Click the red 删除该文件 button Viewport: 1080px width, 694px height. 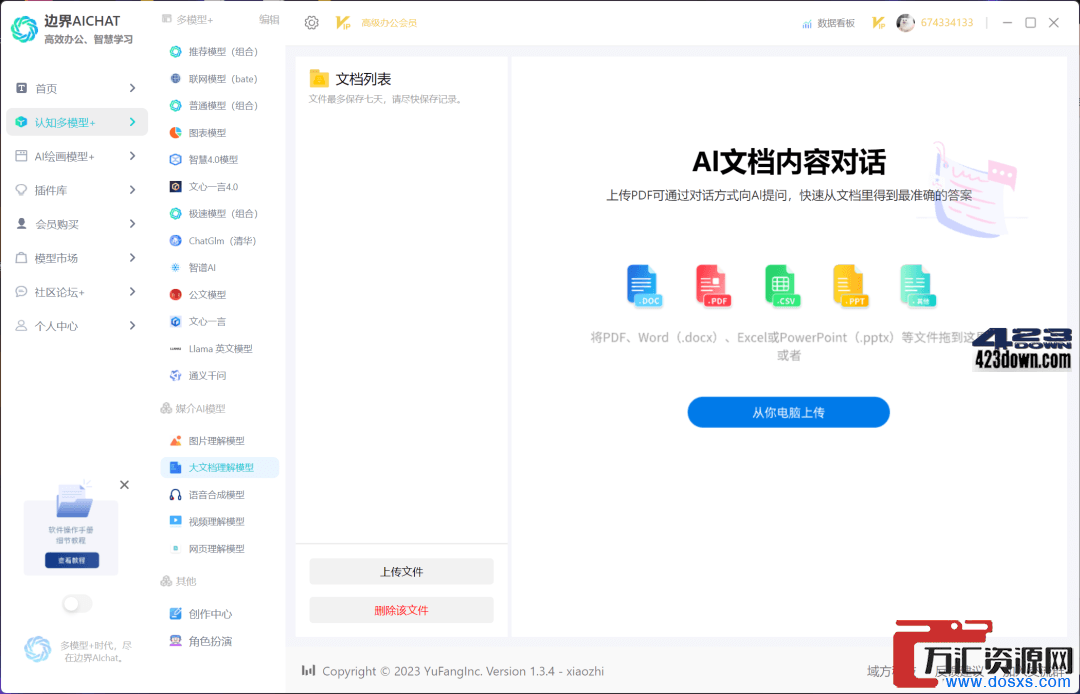pyautogui.click(x=402, y=610)
